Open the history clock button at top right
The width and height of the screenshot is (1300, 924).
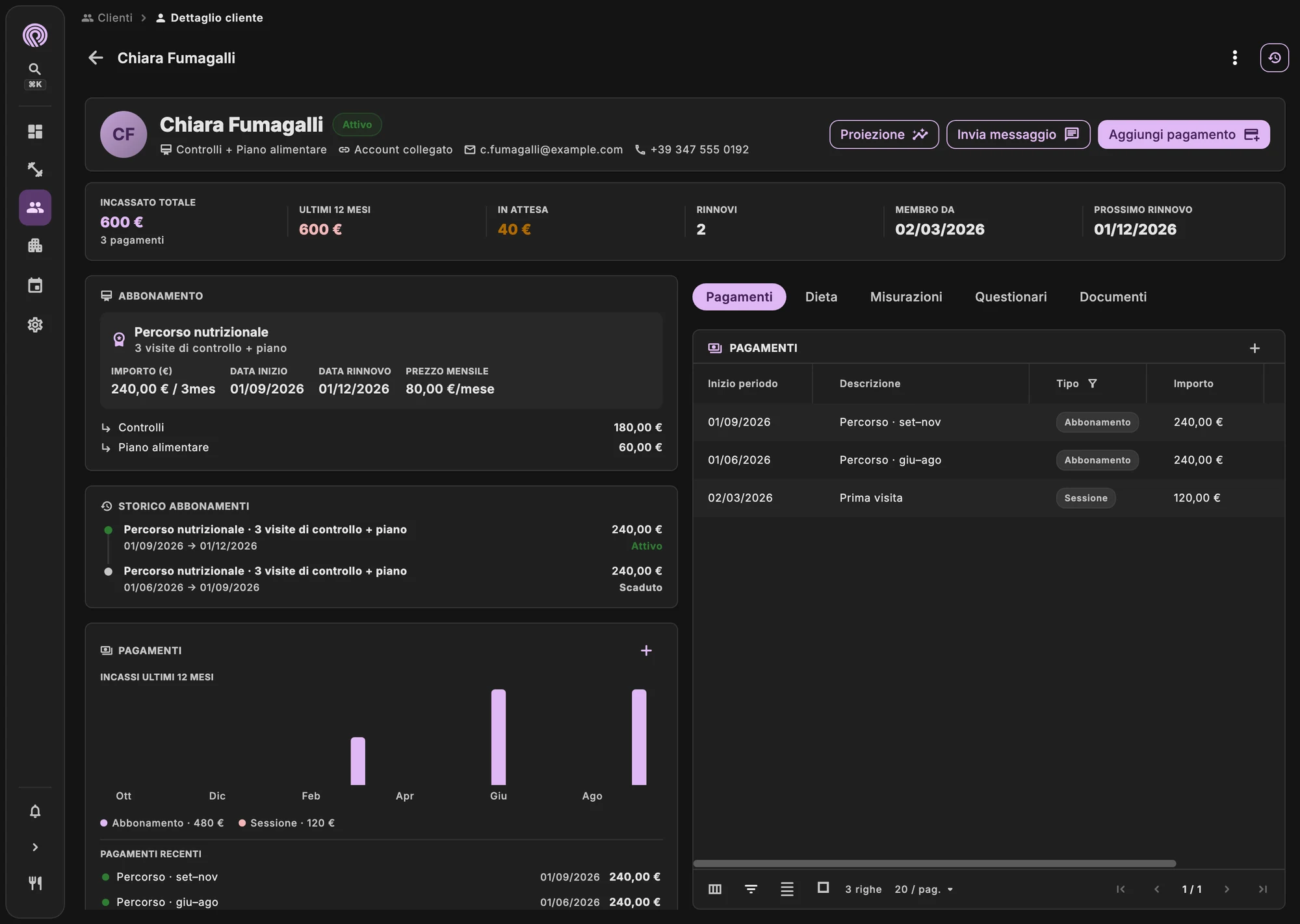point(1274,58)
